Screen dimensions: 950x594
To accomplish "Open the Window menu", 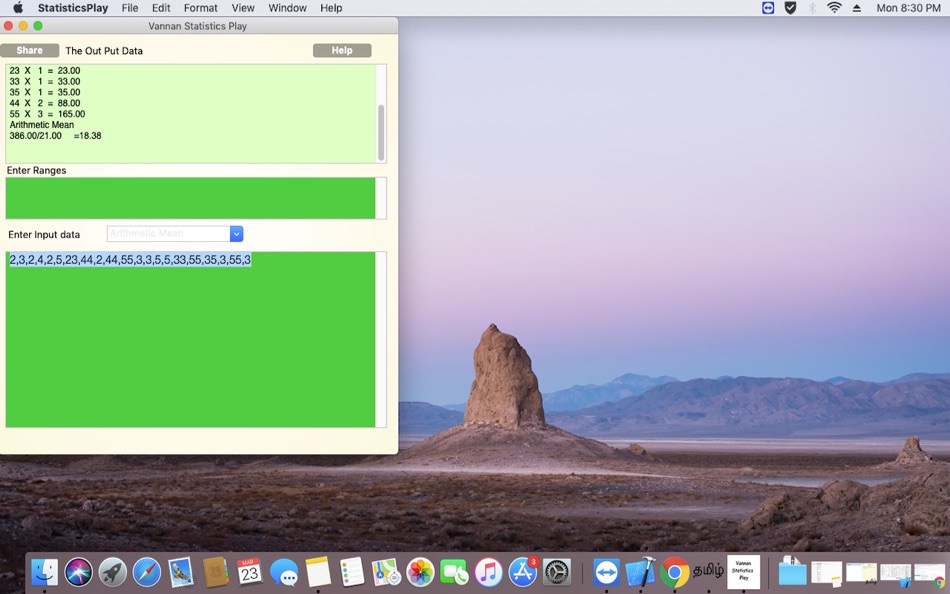I will pyautogui.click(x=287, y=8).
